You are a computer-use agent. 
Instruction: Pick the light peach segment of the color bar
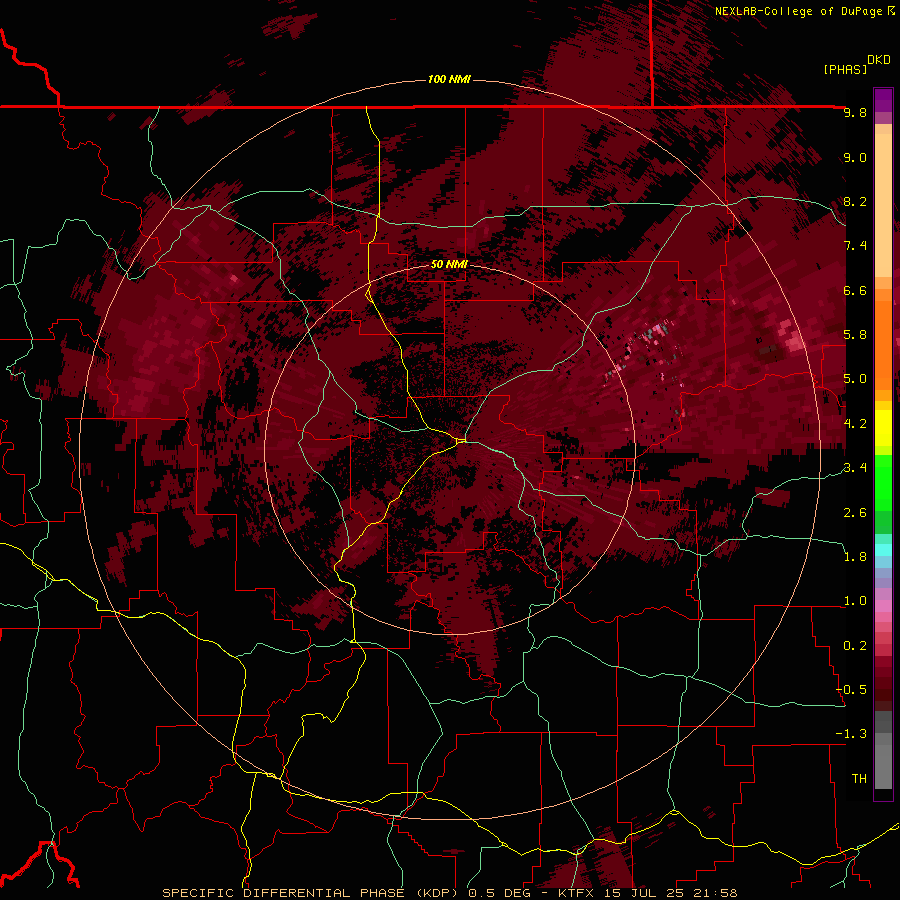(883, 205)
